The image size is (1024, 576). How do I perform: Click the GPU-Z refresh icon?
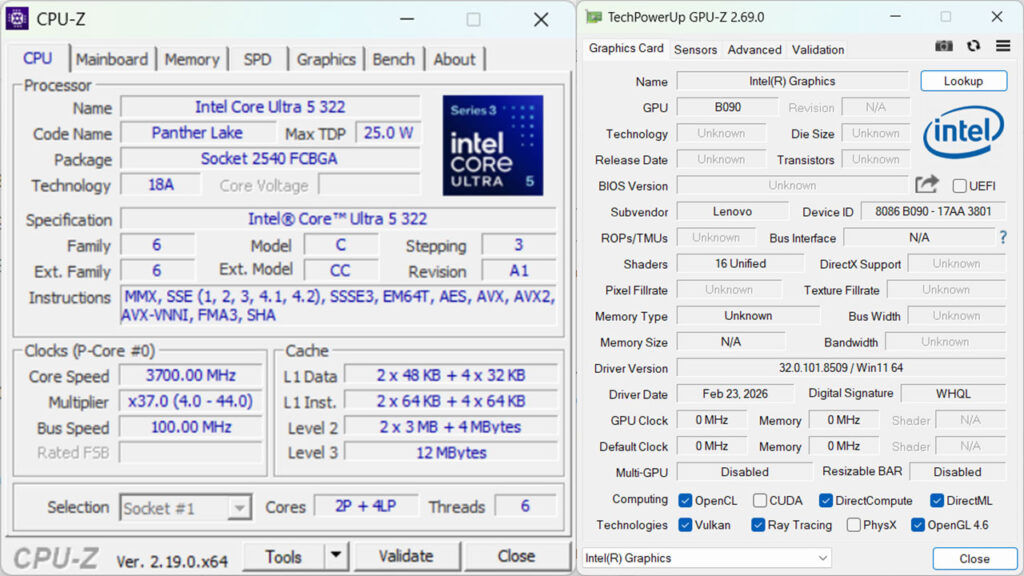(x=974, y=46)
